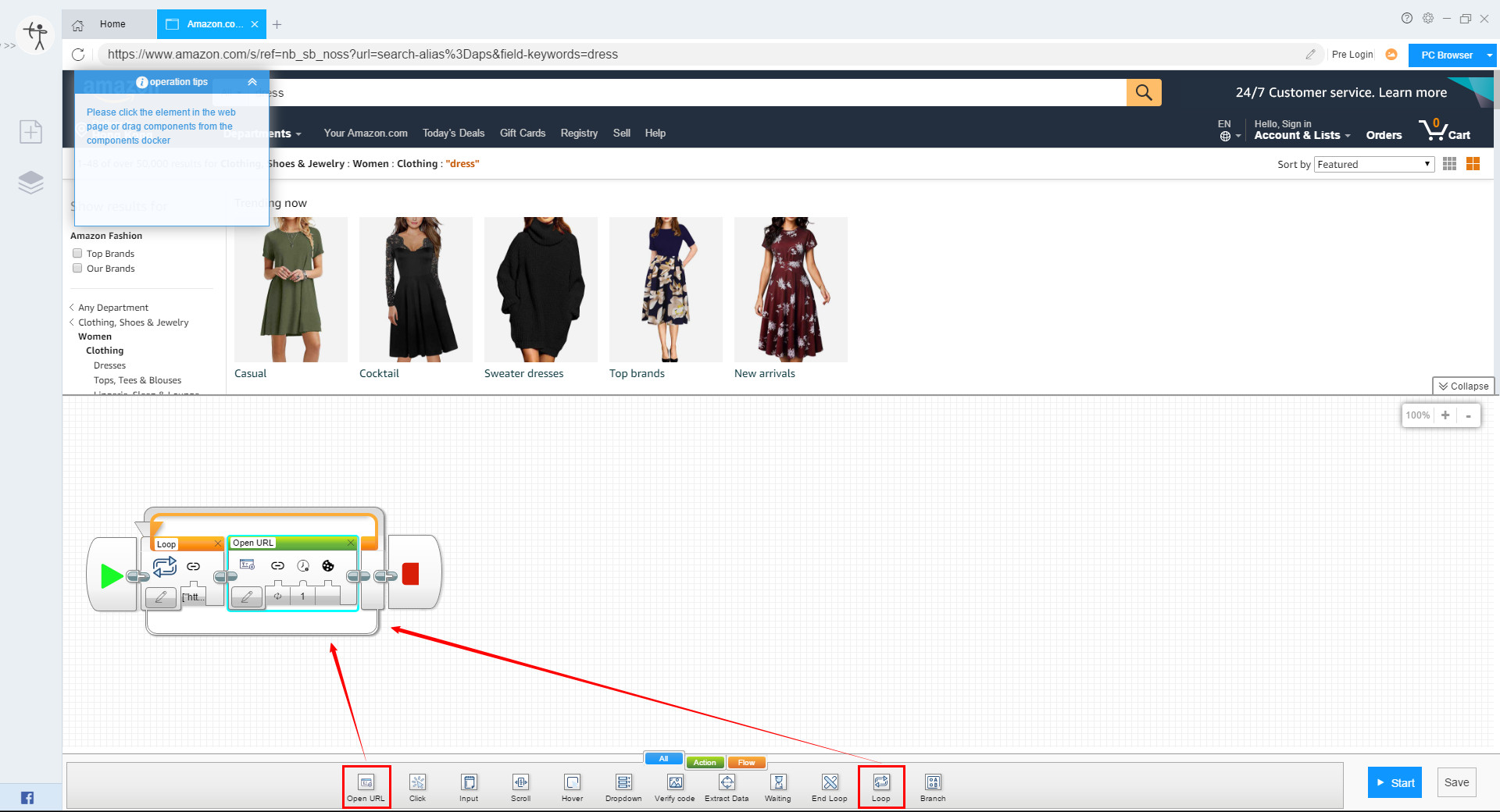Open a new tab with plus button
This screenshot has height=812, width=1500.
click(x=277, y=24)
